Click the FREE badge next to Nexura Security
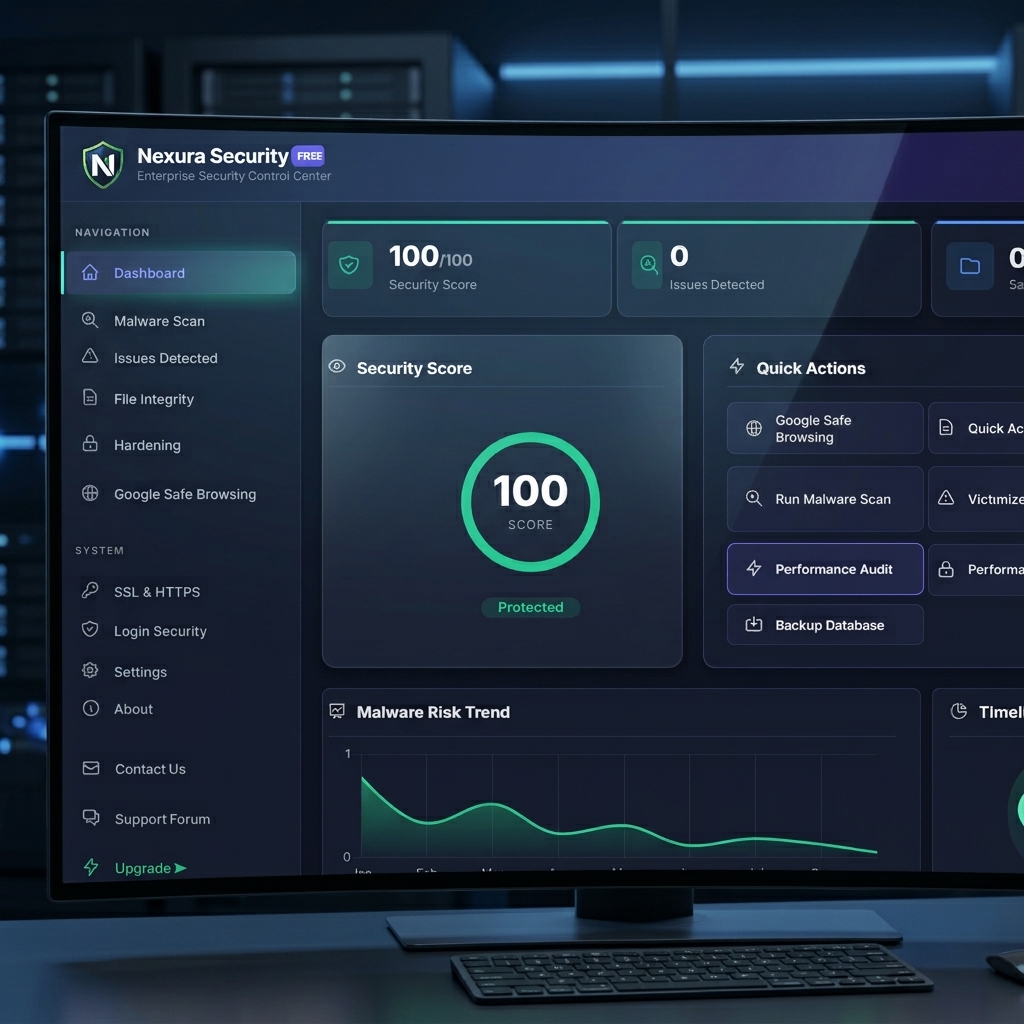 [308, 156]
